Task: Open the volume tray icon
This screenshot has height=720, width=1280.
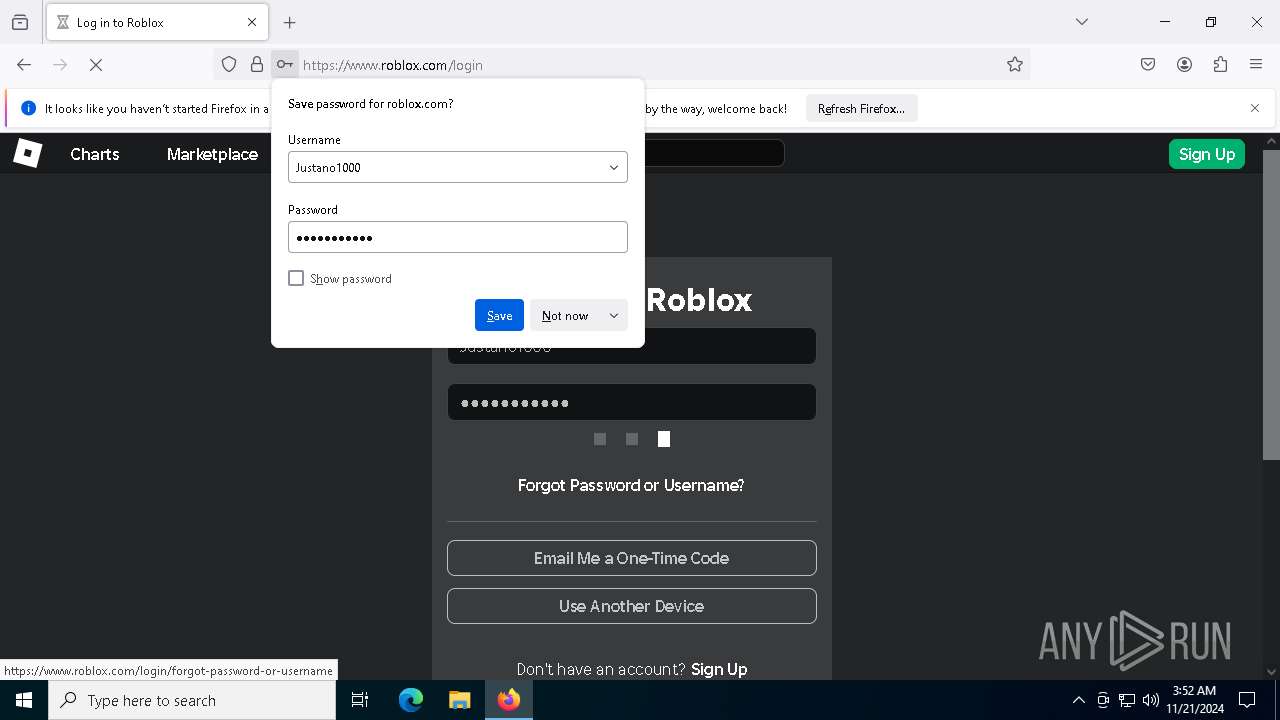Action: (1151, 700)
